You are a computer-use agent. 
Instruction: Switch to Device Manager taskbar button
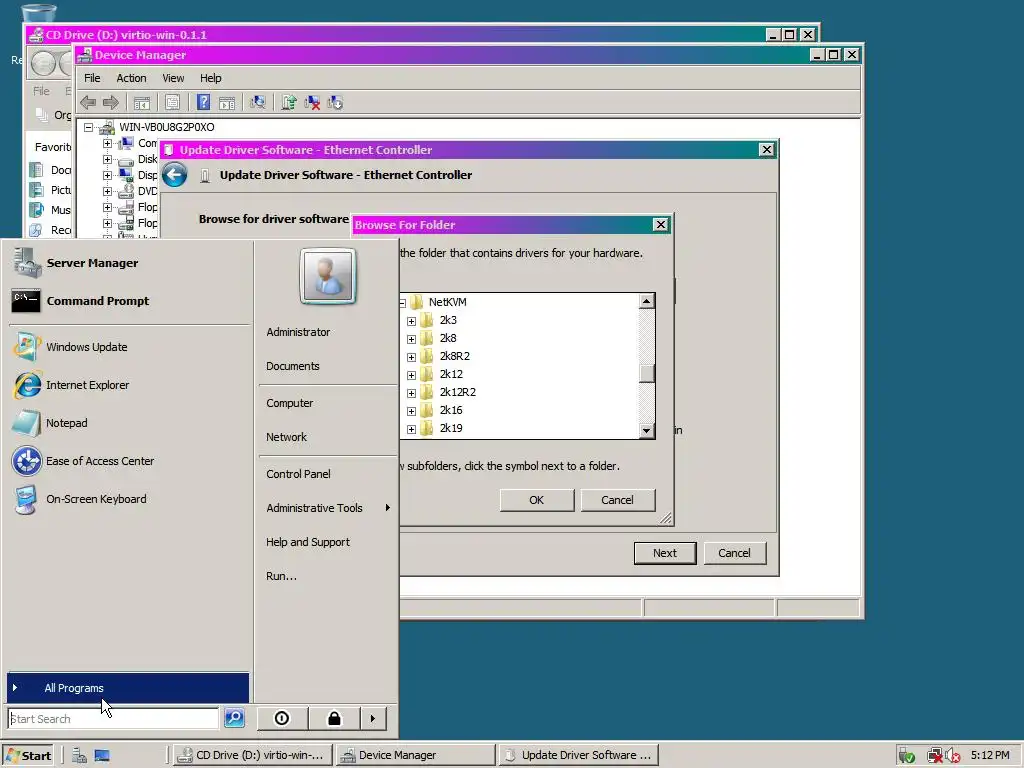point(415,756)
